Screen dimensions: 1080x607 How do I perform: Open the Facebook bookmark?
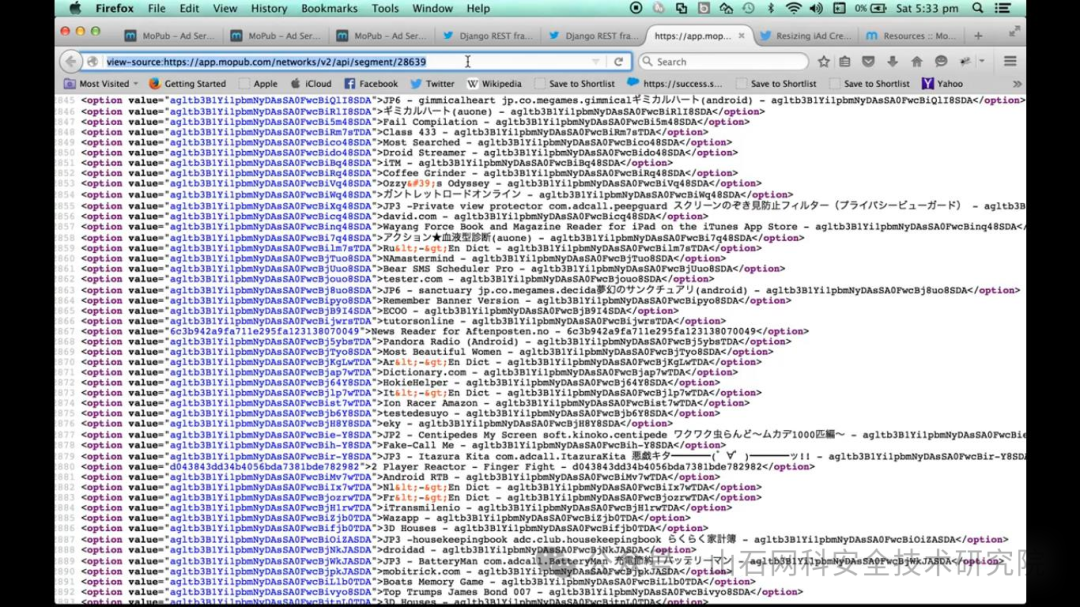click(x=371, y=83)
